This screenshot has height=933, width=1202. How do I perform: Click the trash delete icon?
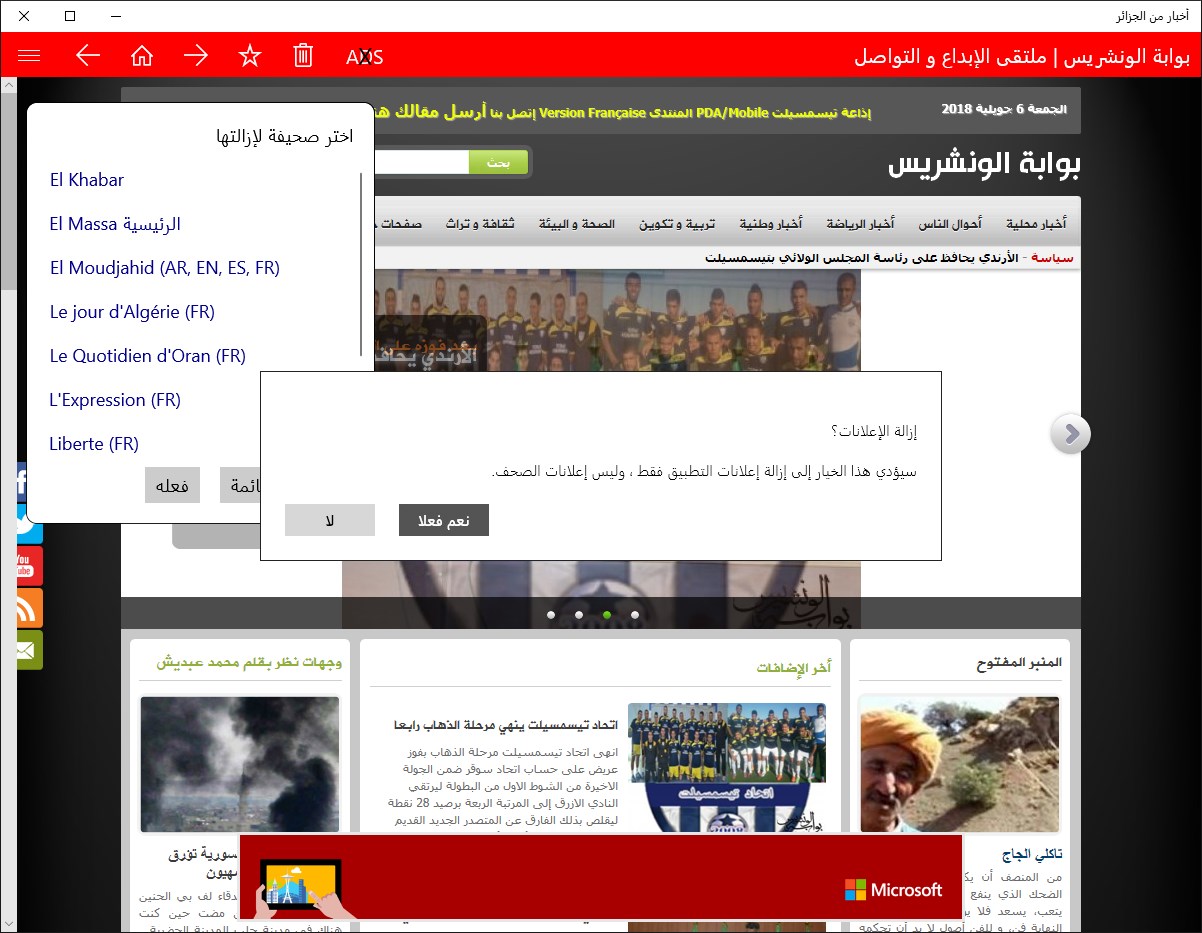(303, 56)
